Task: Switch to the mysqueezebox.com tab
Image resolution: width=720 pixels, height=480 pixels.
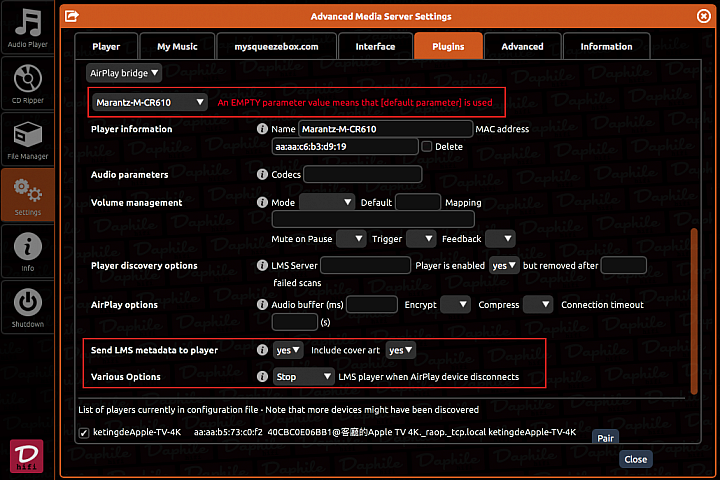Action: click(x=276, y=46)
